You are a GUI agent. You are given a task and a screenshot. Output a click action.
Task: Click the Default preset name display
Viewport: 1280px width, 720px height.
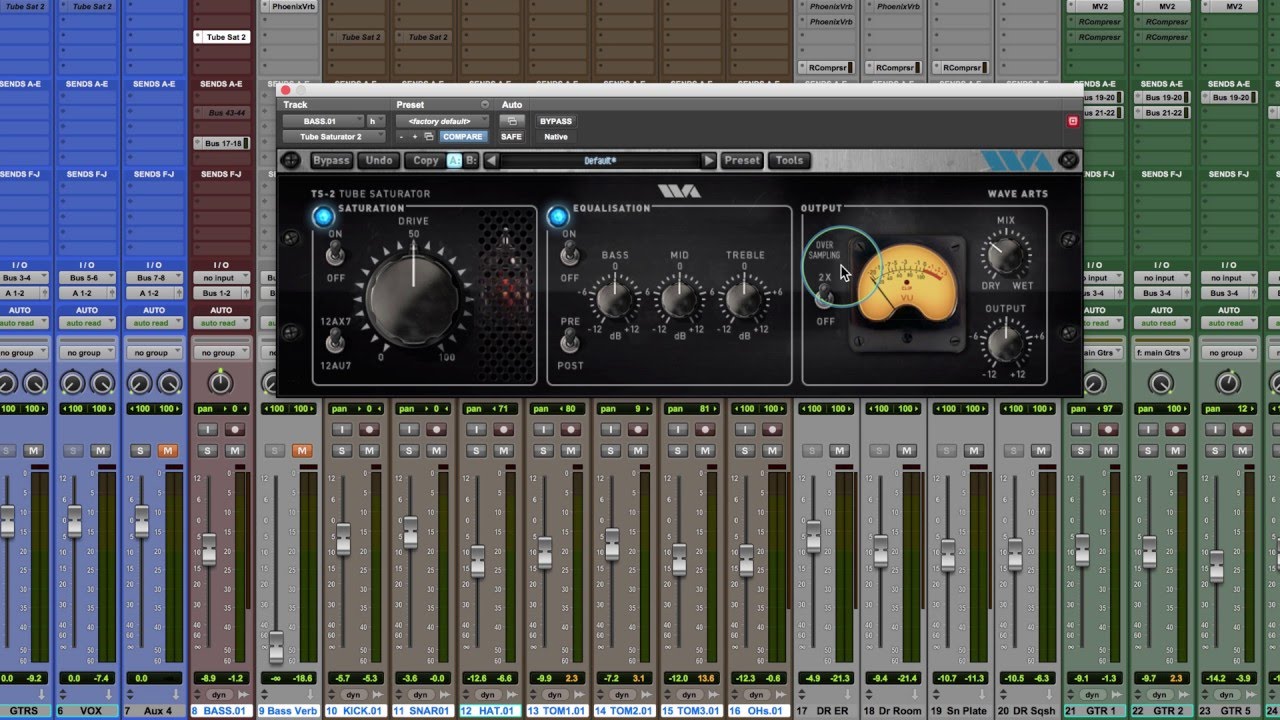pos(600,160)
